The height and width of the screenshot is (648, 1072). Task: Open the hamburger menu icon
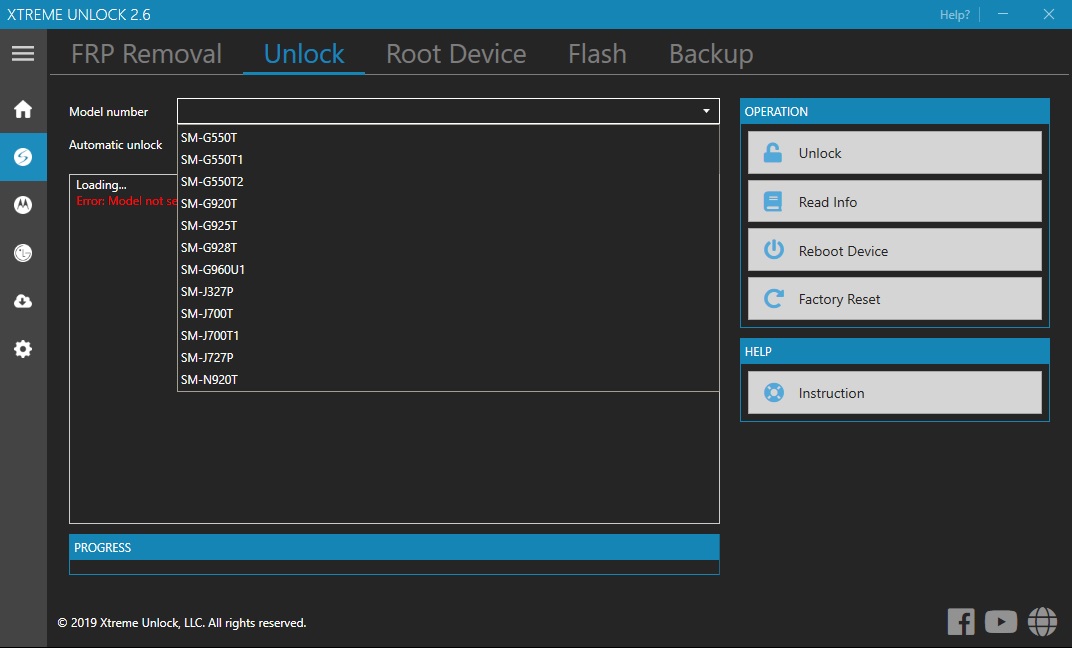pos(23,53)
